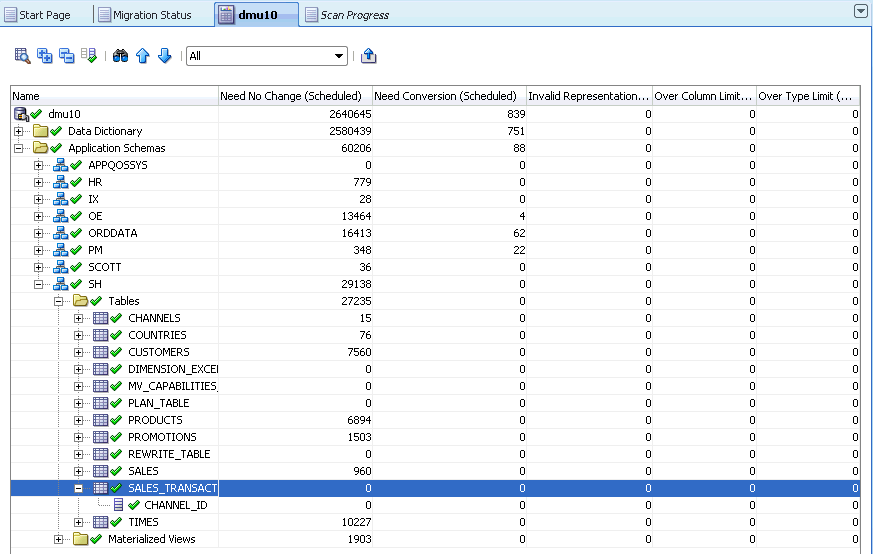Click the scan details magnifier toolbar icon
The width and height of the screenshot is (873, 554).
click(x=22, y=56)
